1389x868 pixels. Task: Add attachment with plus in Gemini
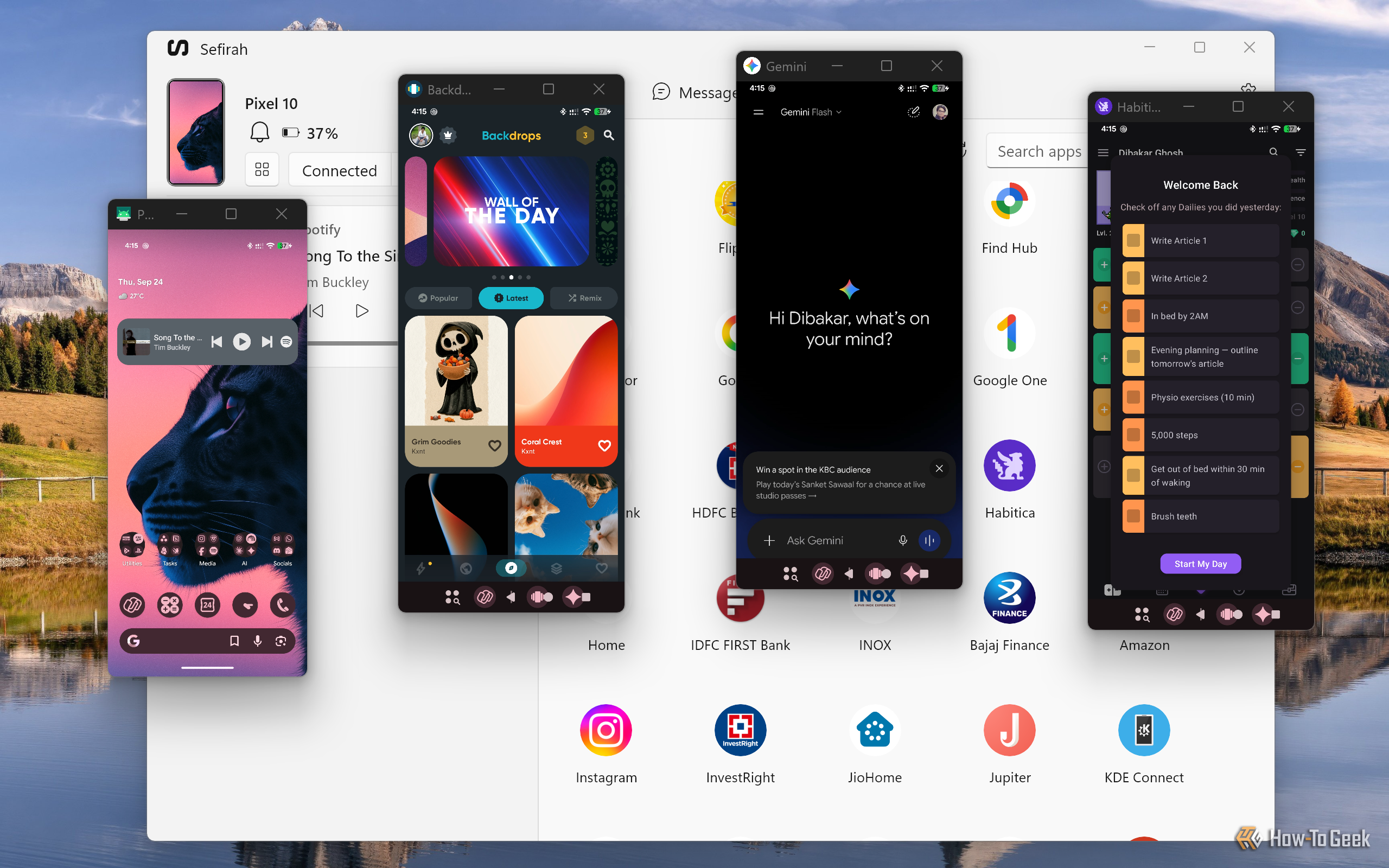[x=769, y=540]
